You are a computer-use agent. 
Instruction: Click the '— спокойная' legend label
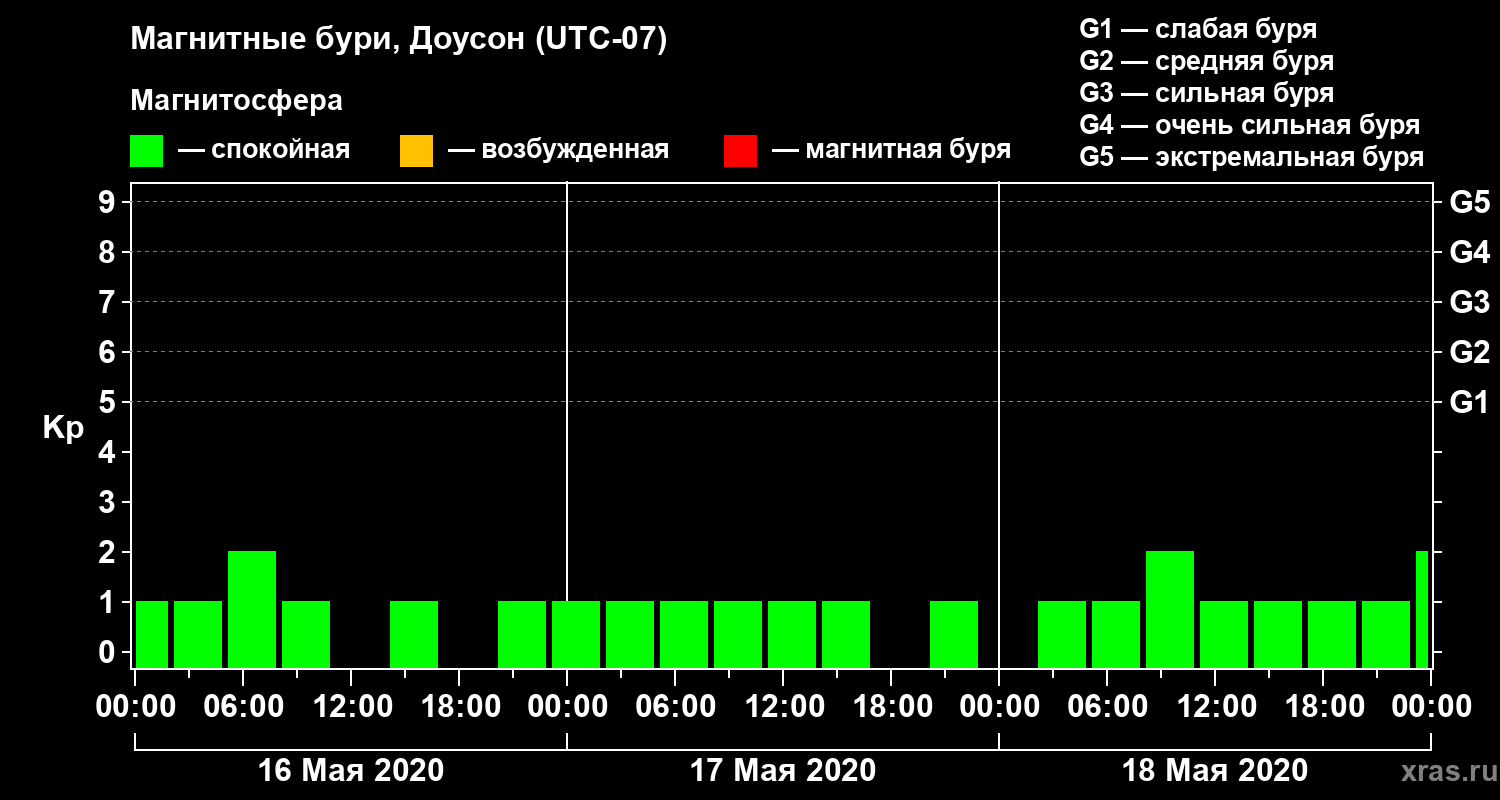264,150
